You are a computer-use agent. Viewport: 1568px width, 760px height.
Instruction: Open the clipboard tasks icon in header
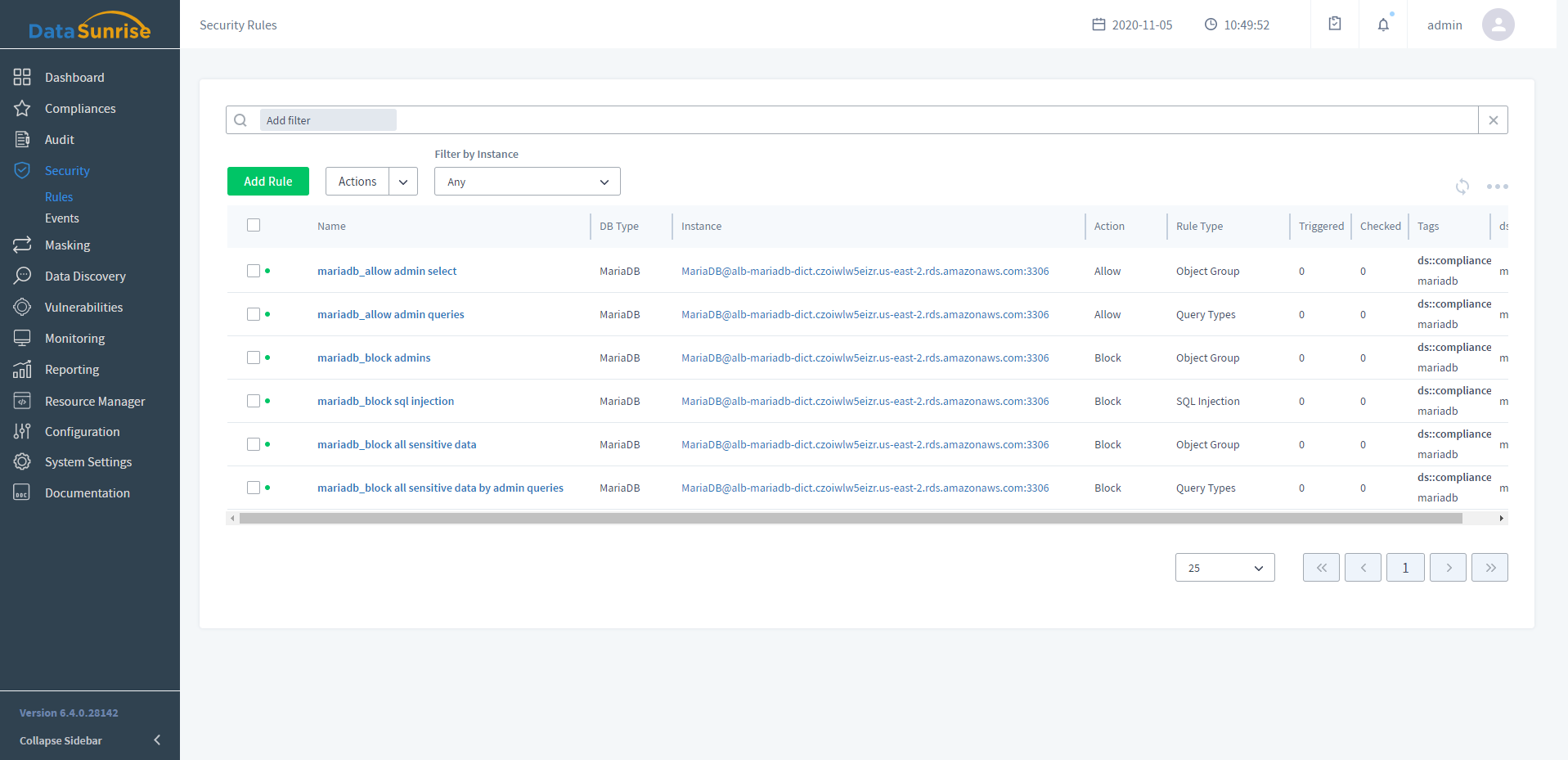pyautogui.click(x=1335, y=24)
